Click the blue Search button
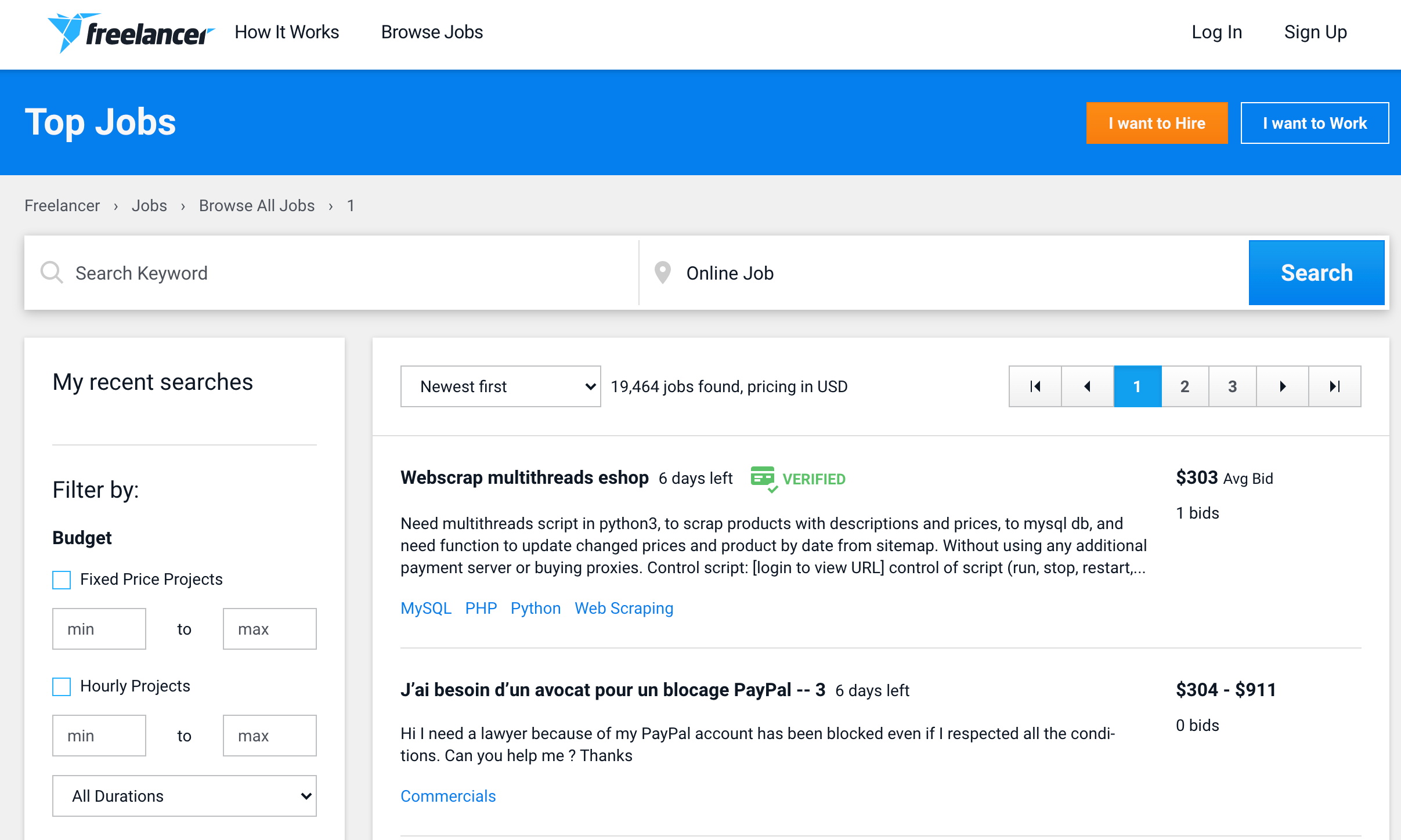 (x=1316, y=273)
